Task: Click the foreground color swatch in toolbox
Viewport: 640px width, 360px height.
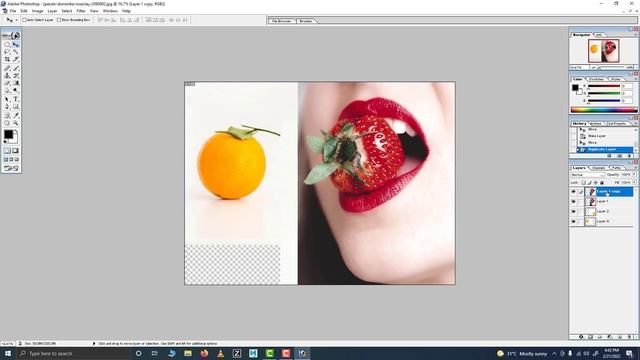Action: coord(9,134)
